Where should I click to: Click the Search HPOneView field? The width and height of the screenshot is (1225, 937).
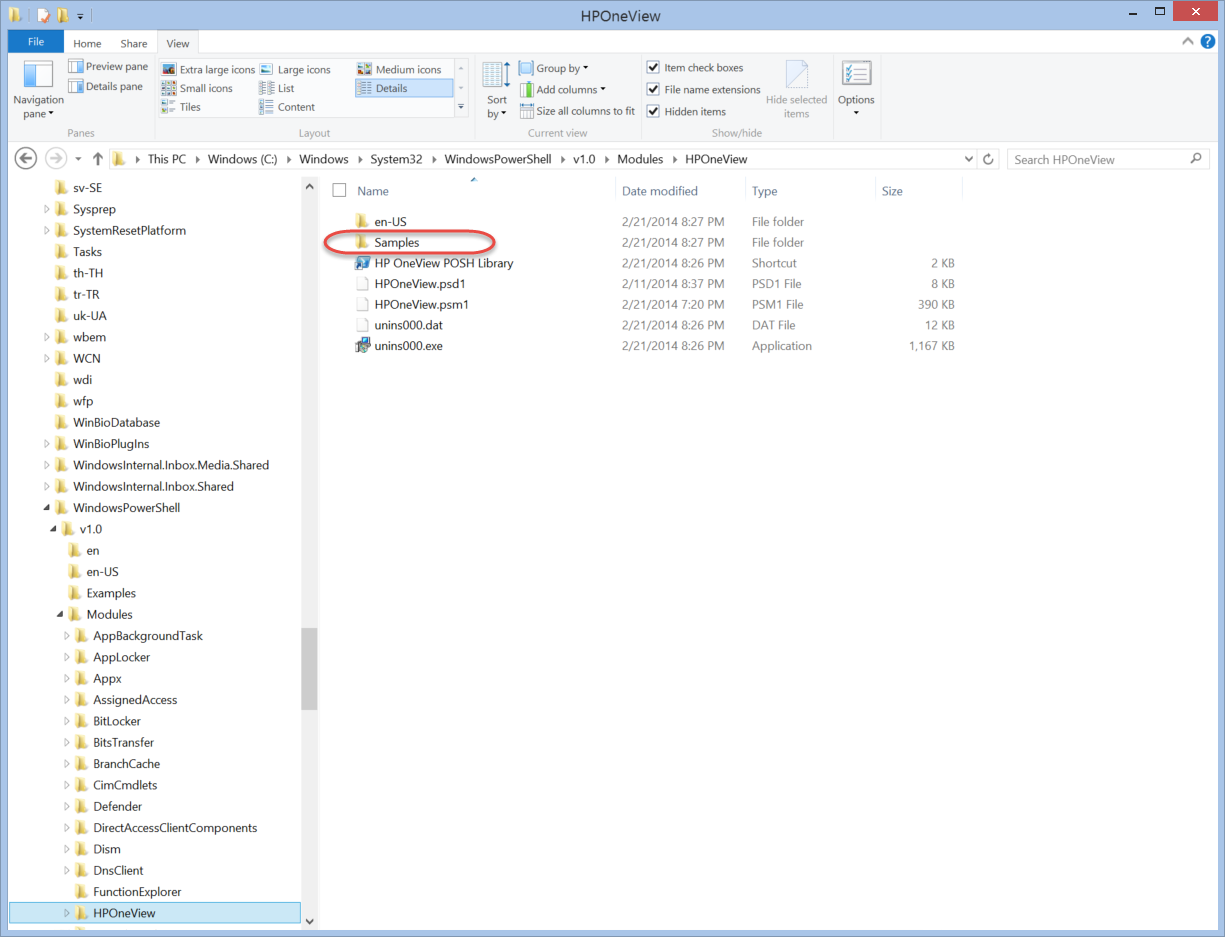click(1098, 159)
